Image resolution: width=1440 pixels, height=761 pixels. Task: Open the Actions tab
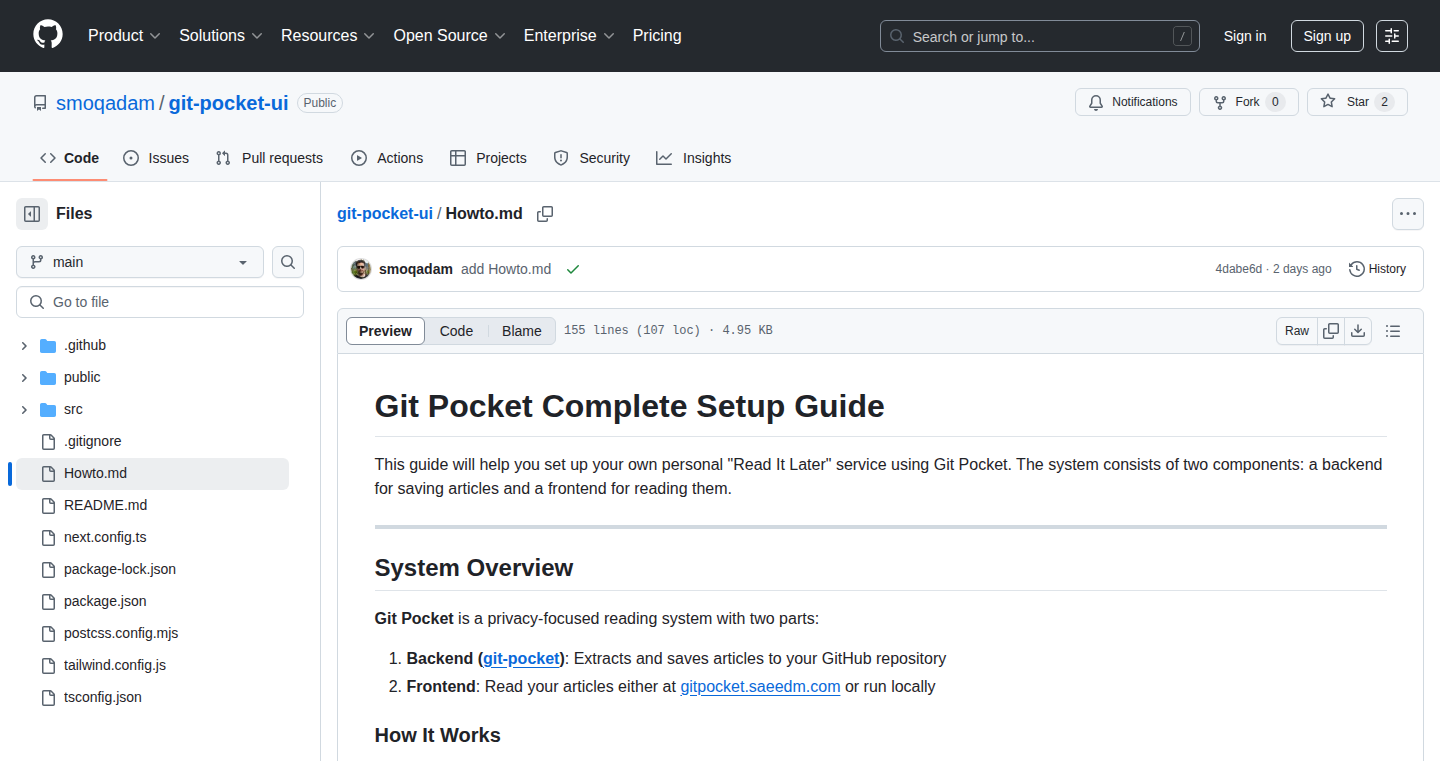tap(387, 158)
